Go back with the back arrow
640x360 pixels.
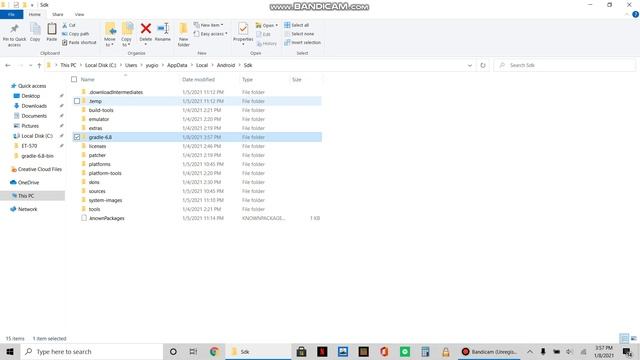pos(8,65)
